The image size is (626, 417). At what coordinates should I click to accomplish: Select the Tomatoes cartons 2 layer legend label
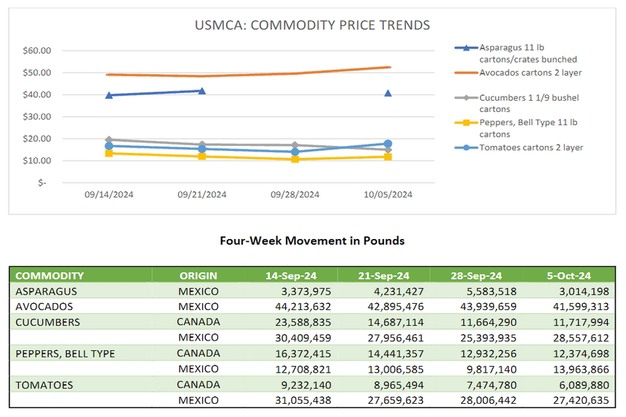[x=524, y=150]
